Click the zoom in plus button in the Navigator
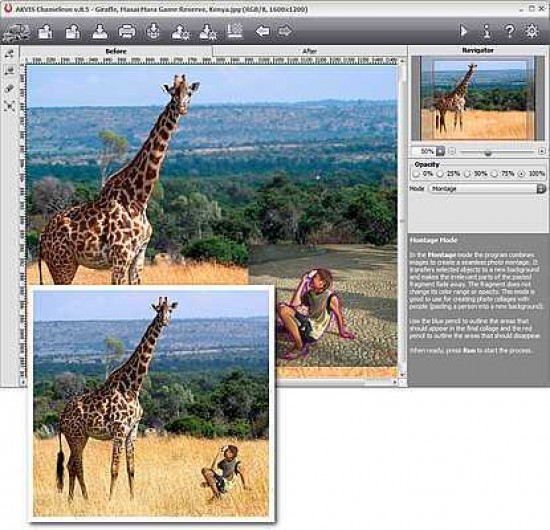Viewport: 550px width, 530px height. 541,152
